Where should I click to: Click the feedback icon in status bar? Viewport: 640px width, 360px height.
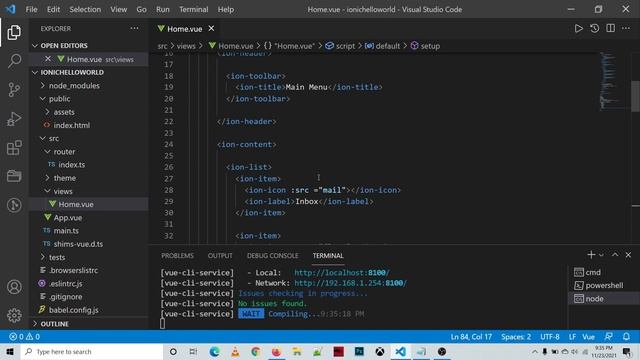(x=609, y=337)
